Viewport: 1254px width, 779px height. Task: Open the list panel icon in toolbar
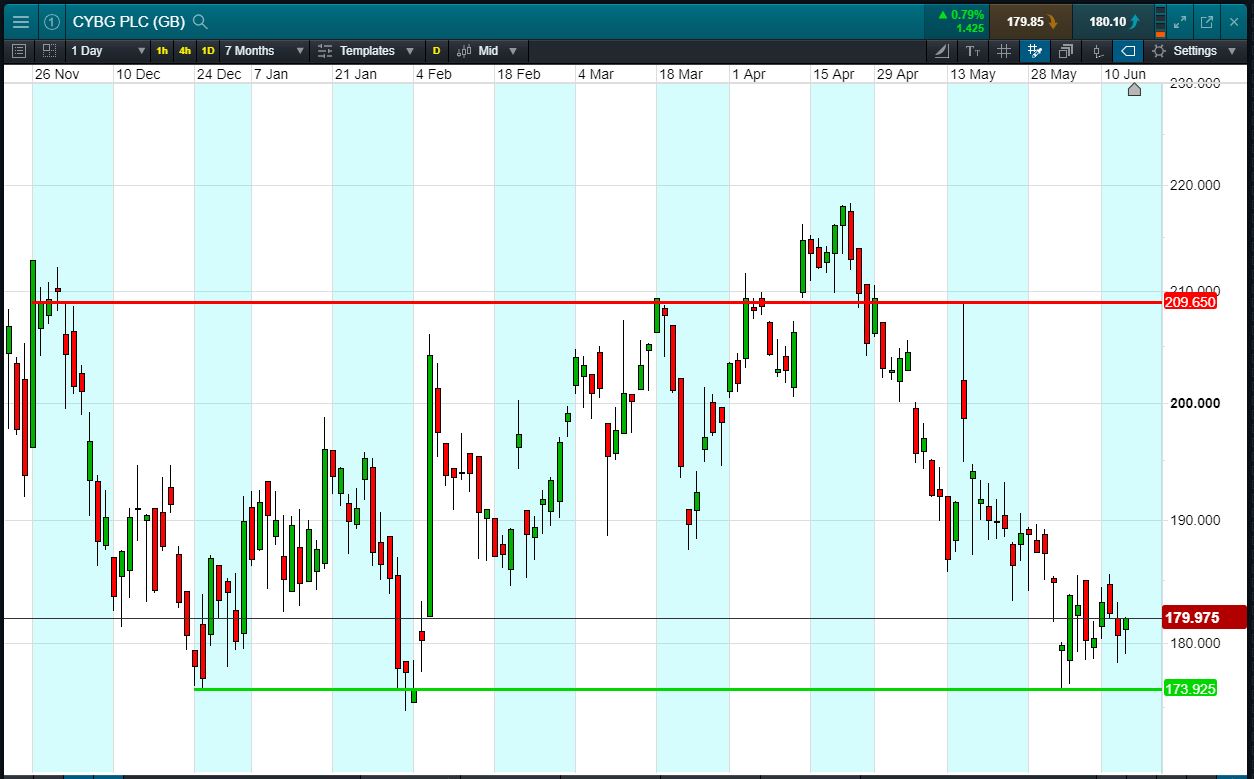point(19,50)
